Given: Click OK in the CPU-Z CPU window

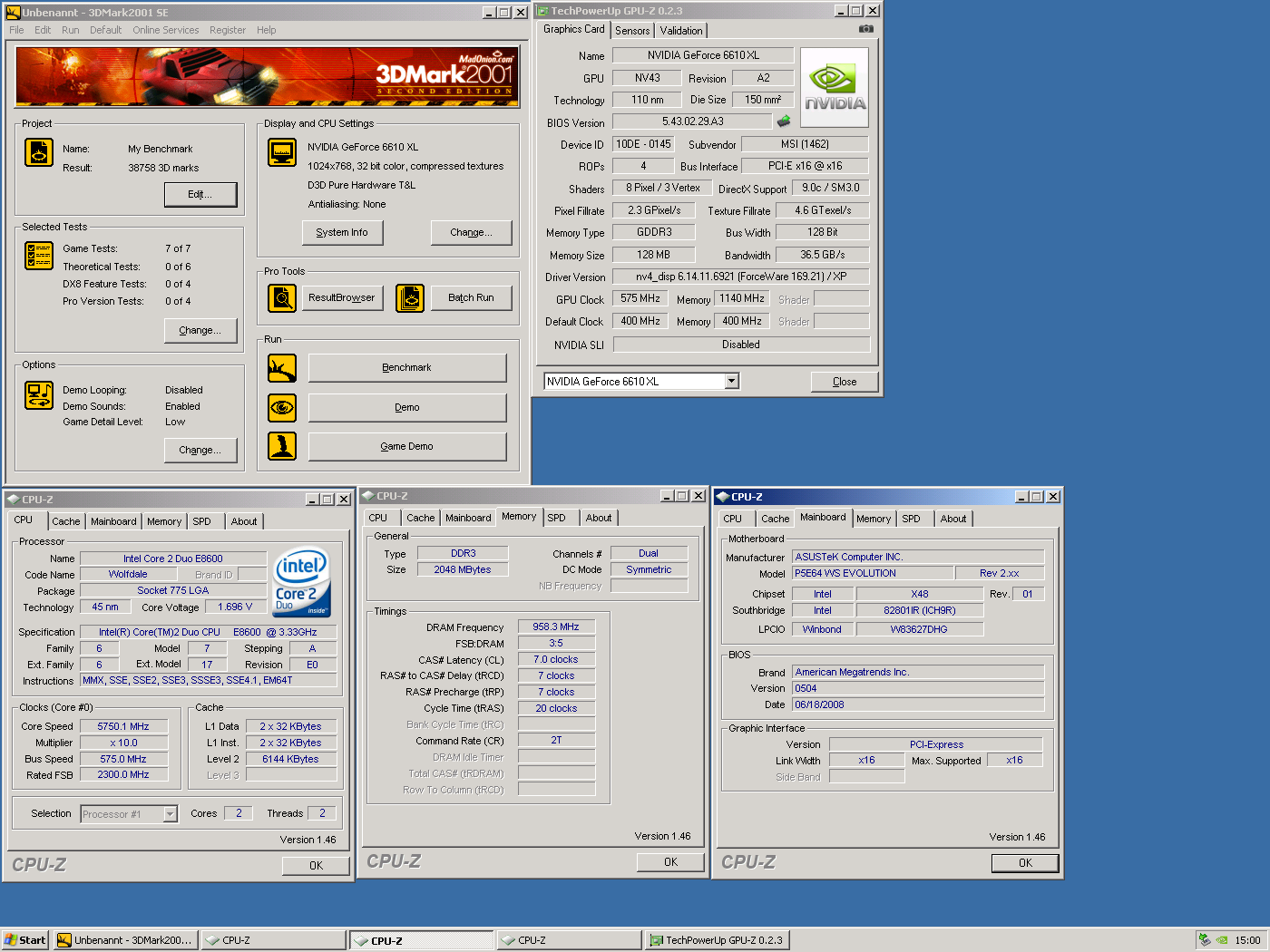Looking at the screenshot, I should tap(316, 865).
